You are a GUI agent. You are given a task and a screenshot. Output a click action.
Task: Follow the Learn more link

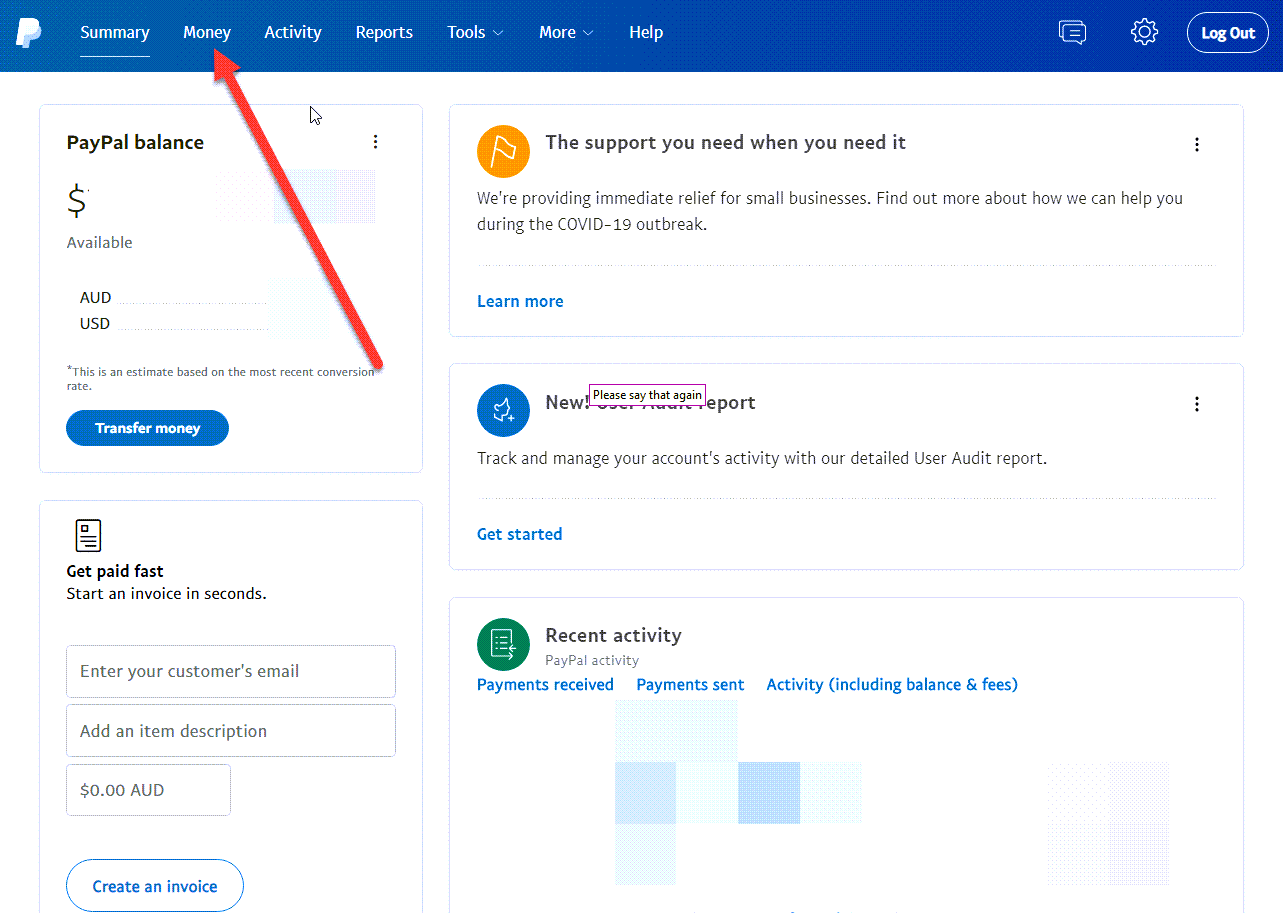pyautogui.click(x=520, y=301)
